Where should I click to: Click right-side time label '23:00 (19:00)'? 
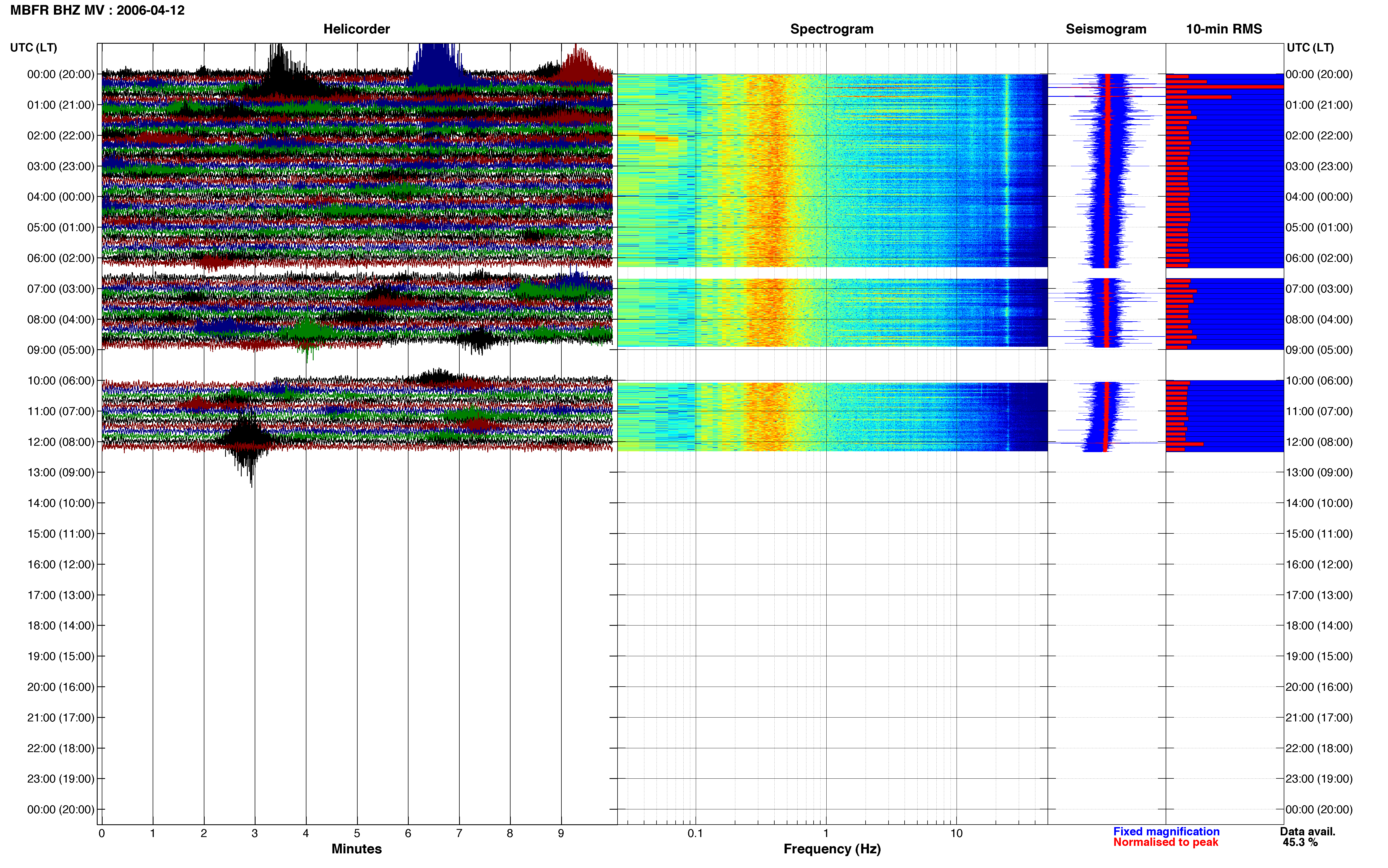[x=1319, y=779]
